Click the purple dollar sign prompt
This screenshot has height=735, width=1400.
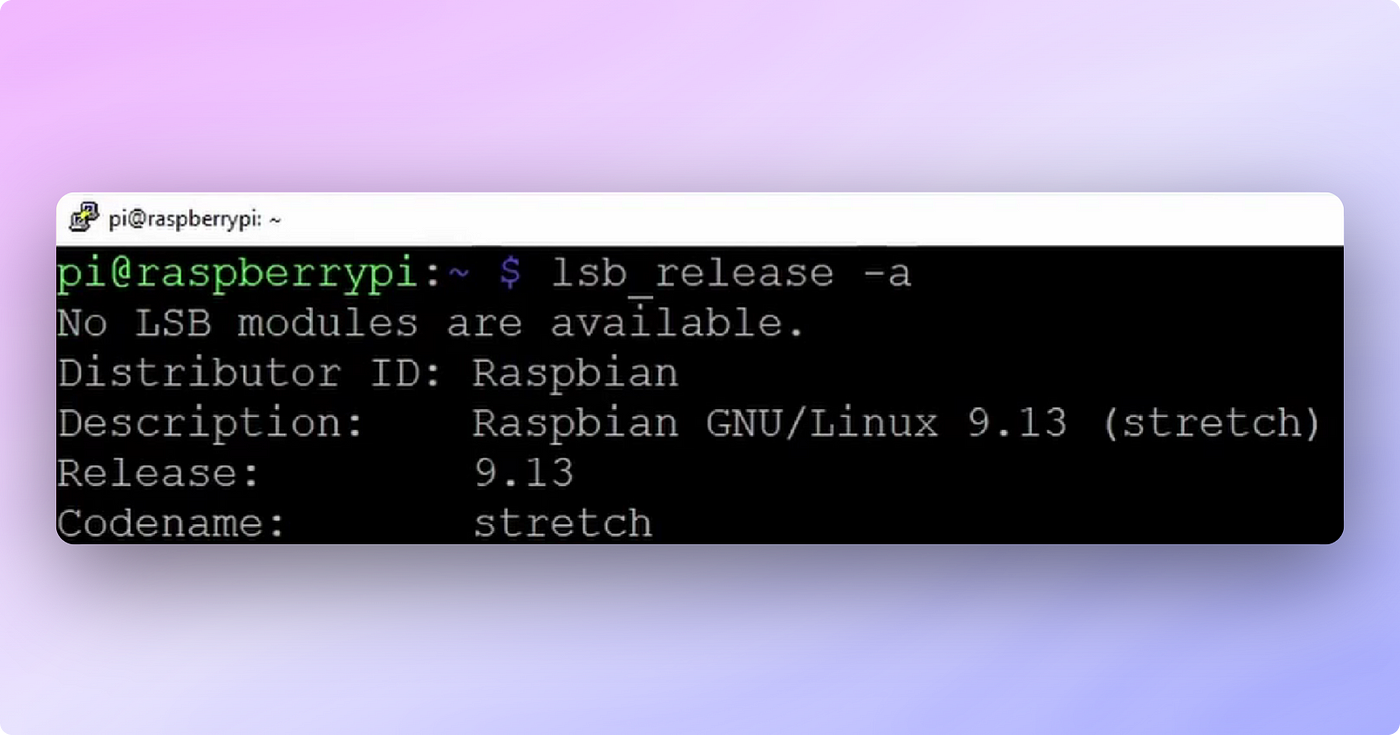point(510,274)
